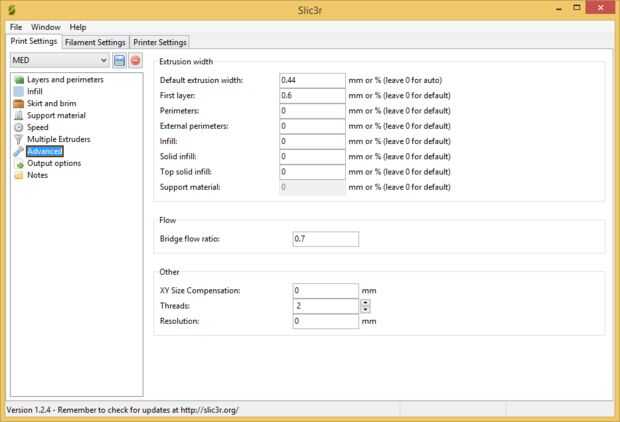Click the XY Size Compensation field
This screenshot has height=422, width=620.
coord(326,291)
